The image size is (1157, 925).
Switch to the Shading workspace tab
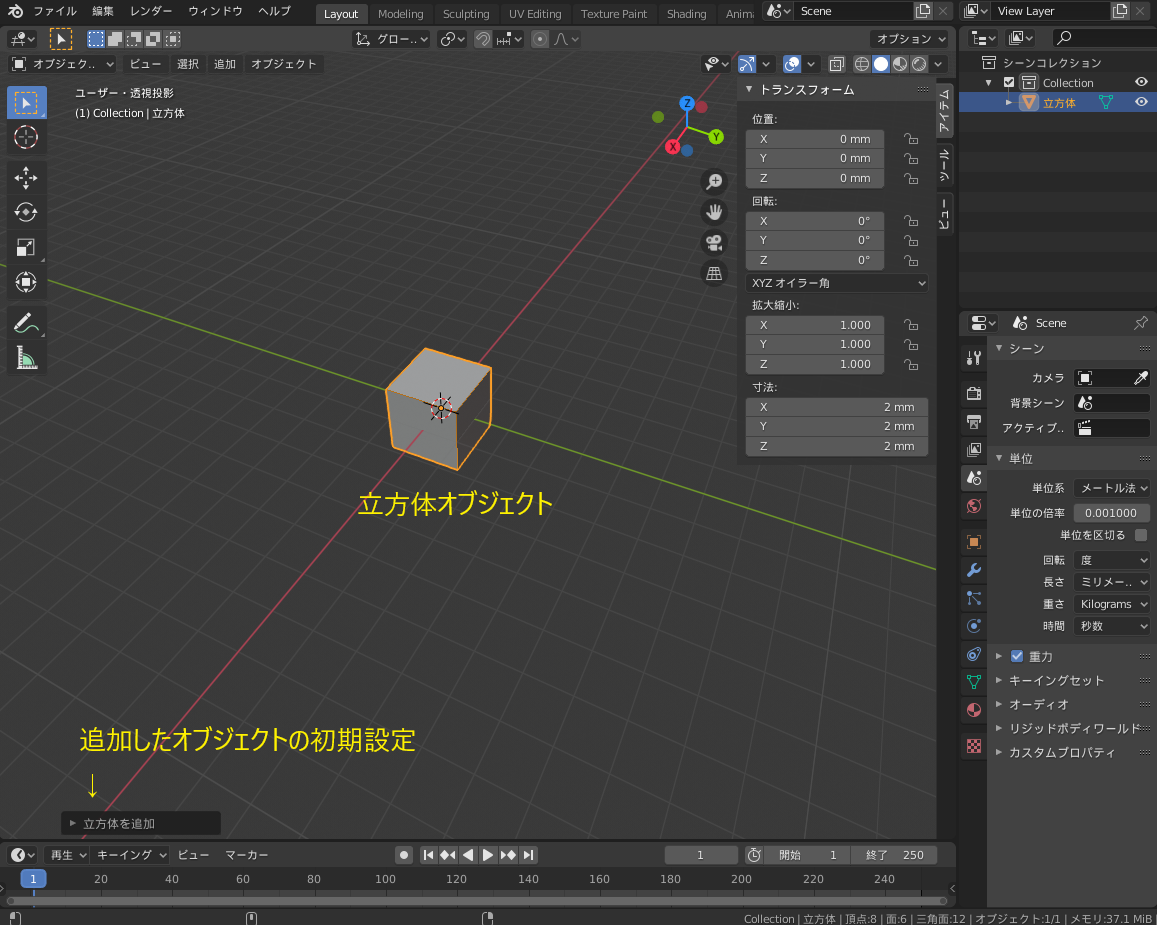coord(686,14)
